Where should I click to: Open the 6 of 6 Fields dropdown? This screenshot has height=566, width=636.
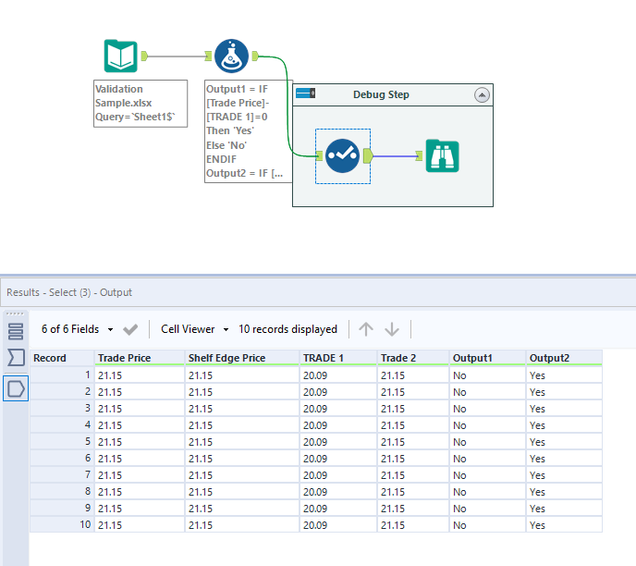coord(76,329)
